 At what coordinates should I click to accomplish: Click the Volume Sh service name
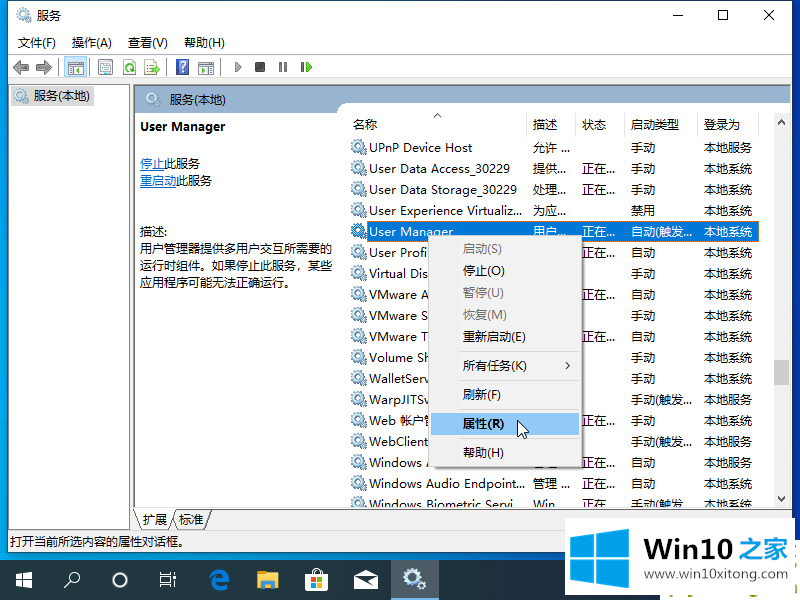tap(398, 357)
